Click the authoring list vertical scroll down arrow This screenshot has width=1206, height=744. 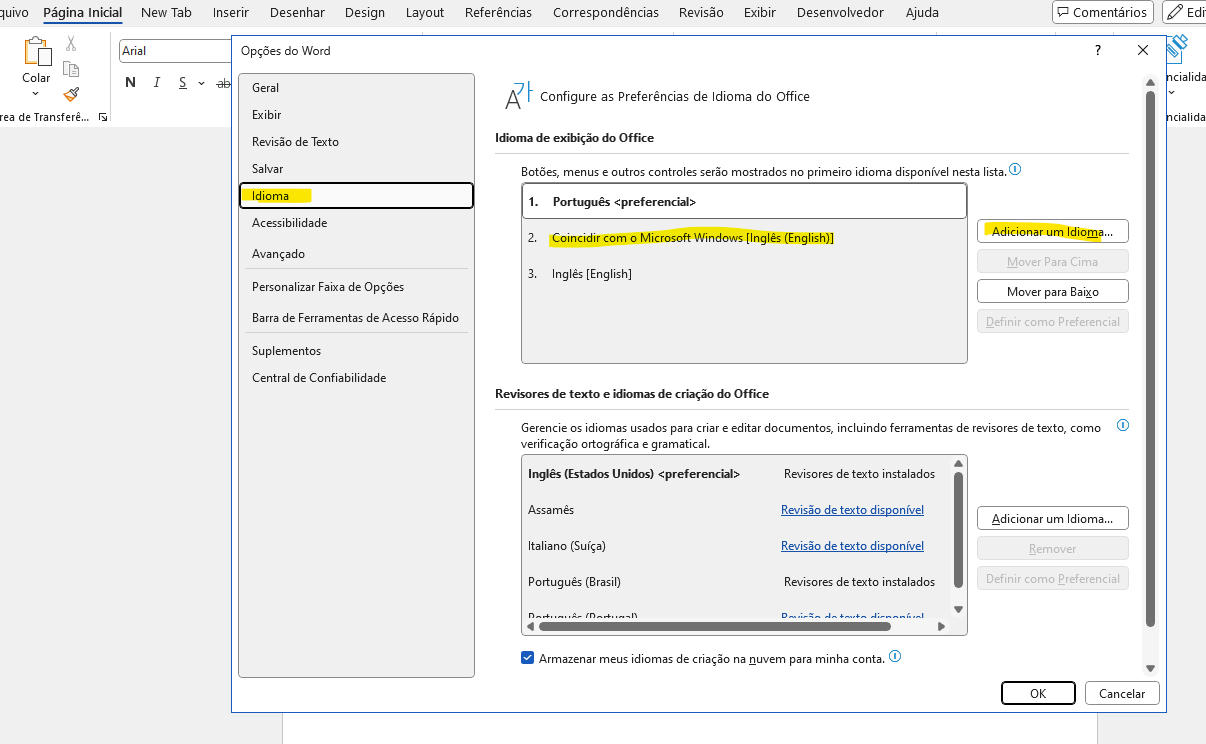point(958,609)
